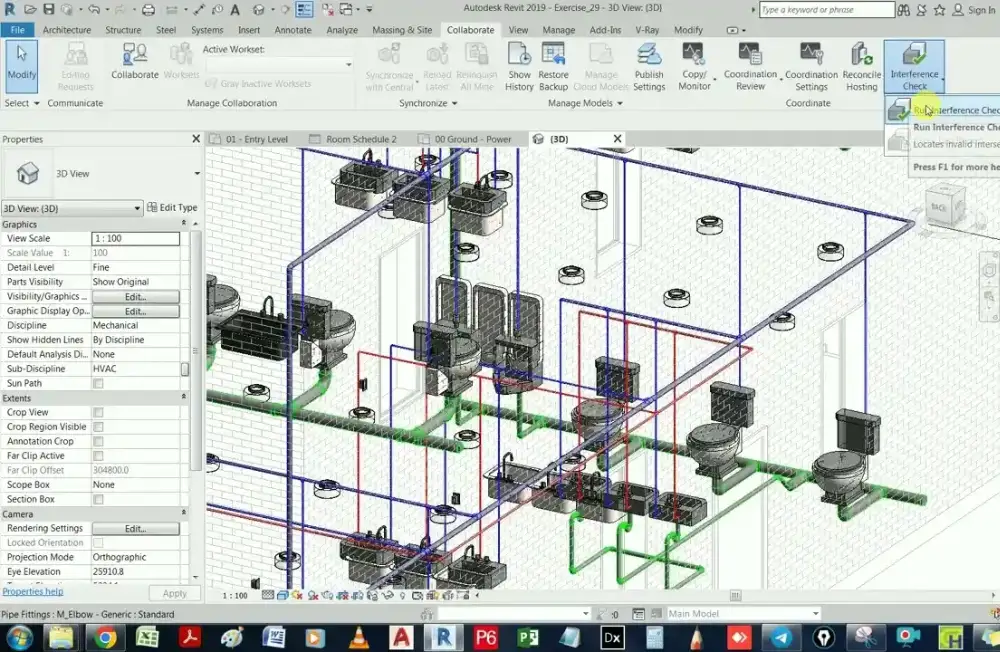Click the Revit application R logo button
The width and height of the screenshot is (1000, 652).
coord(10,9)
